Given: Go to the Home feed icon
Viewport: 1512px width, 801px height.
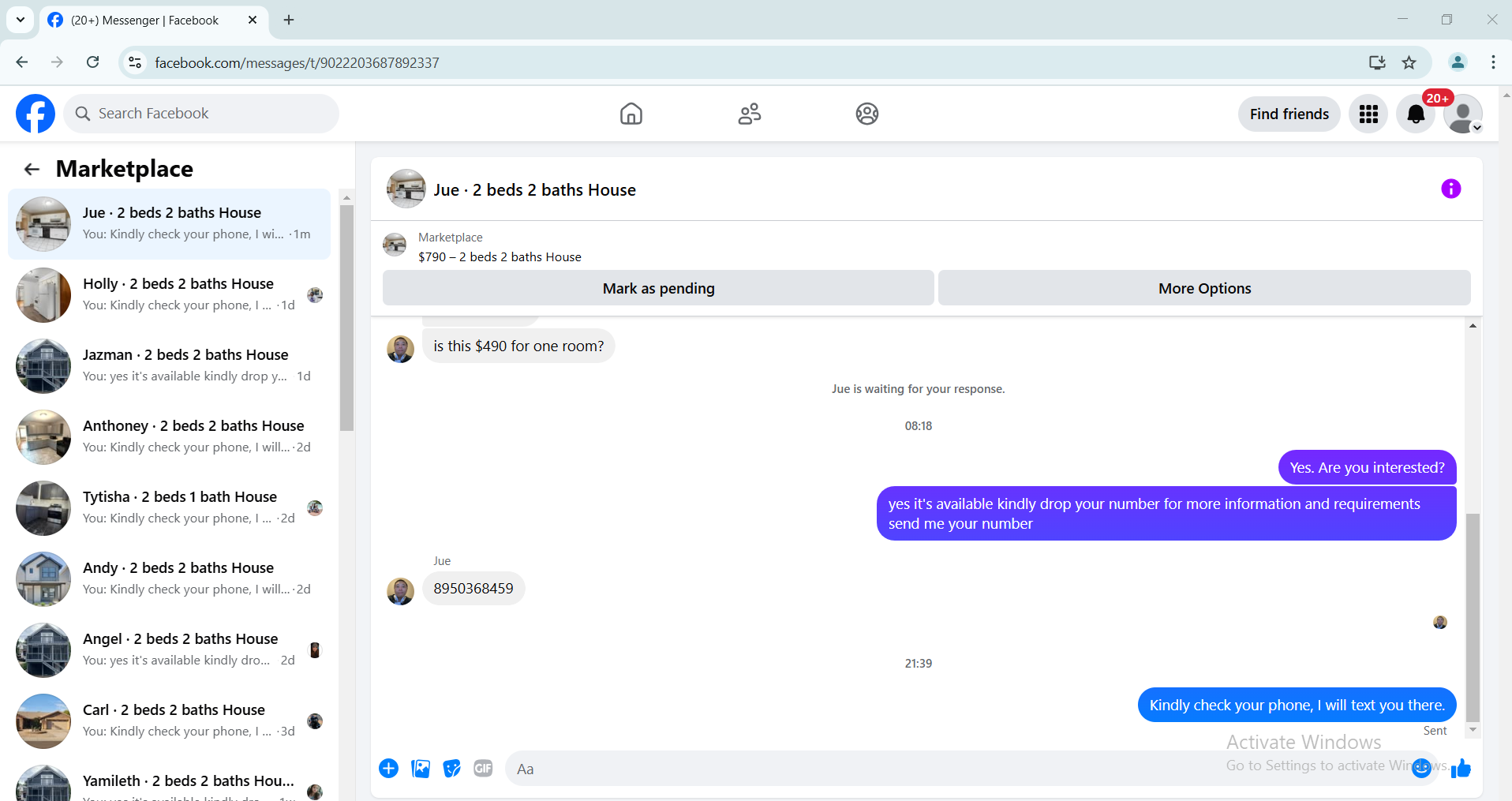Looking at the screenshot, I should [x=631, y=114].
